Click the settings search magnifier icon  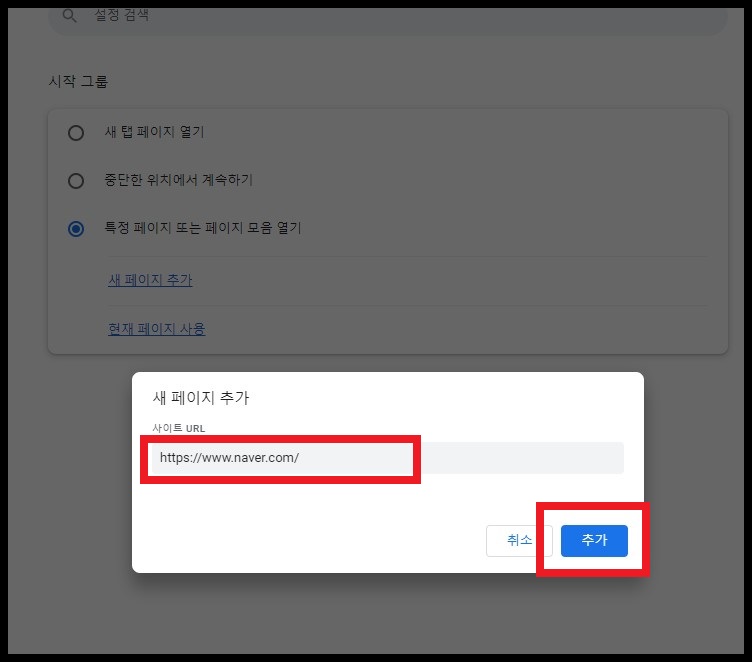click(x=70, y=16)
